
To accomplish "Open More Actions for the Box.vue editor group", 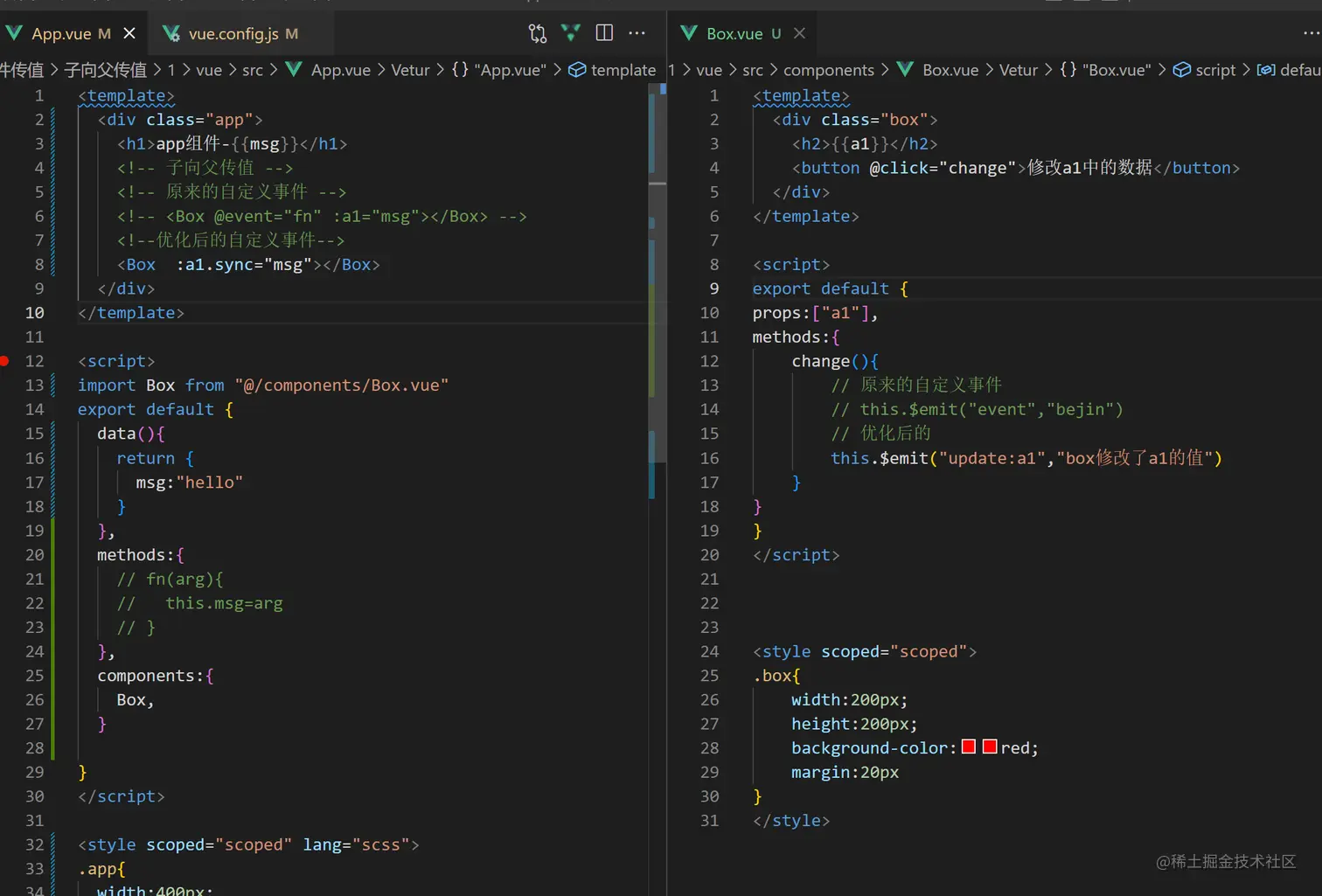I will click(1312, 33).
